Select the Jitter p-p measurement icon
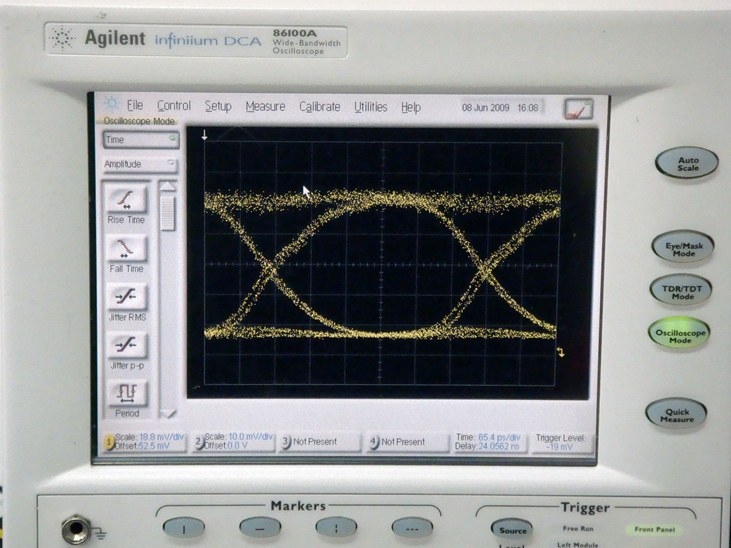Image resolution: width=731 pixels, height=548 pixels. click(x=126, y=345)
